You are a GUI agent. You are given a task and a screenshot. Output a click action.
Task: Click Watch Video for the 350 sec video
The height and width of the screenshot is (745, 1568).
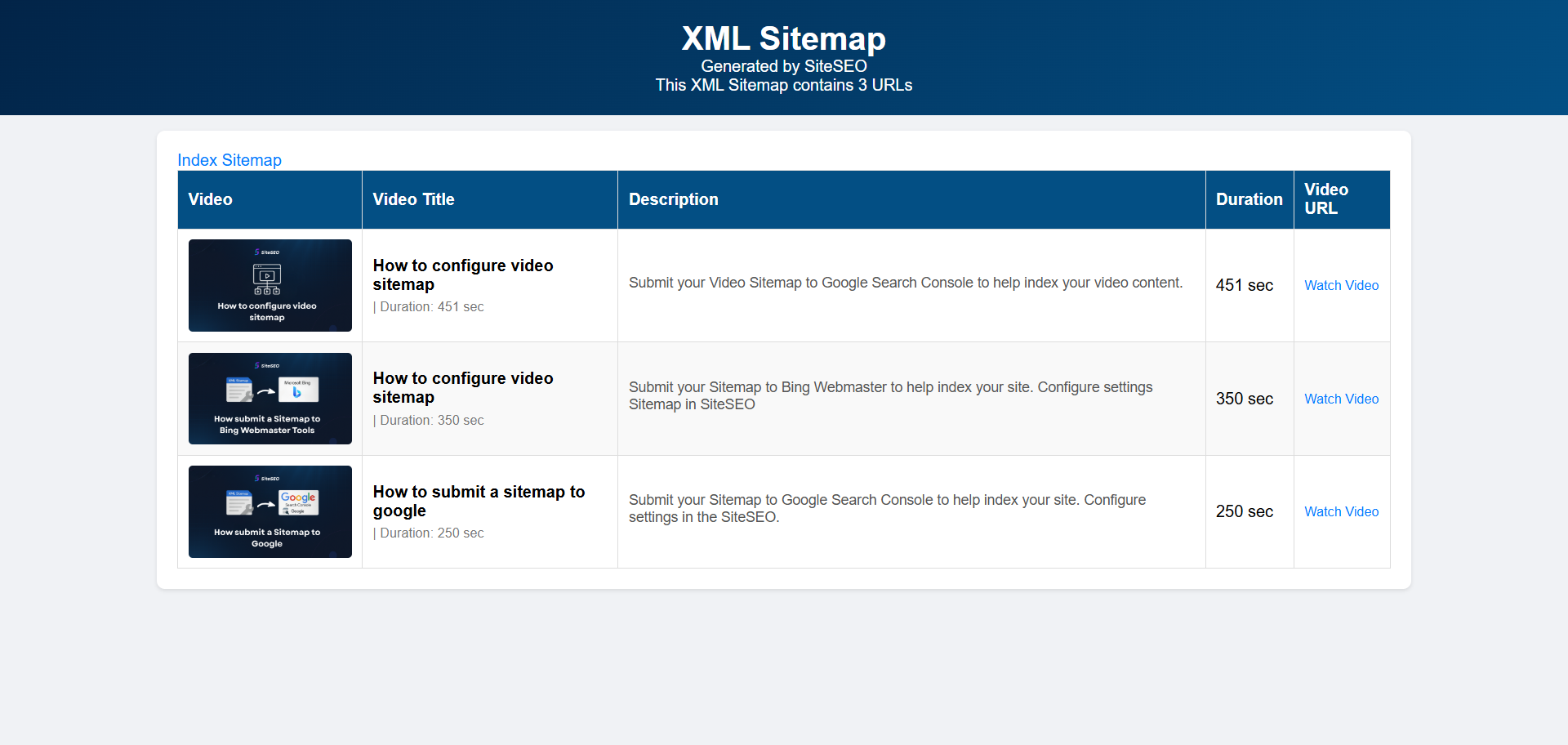[1341, 399]
